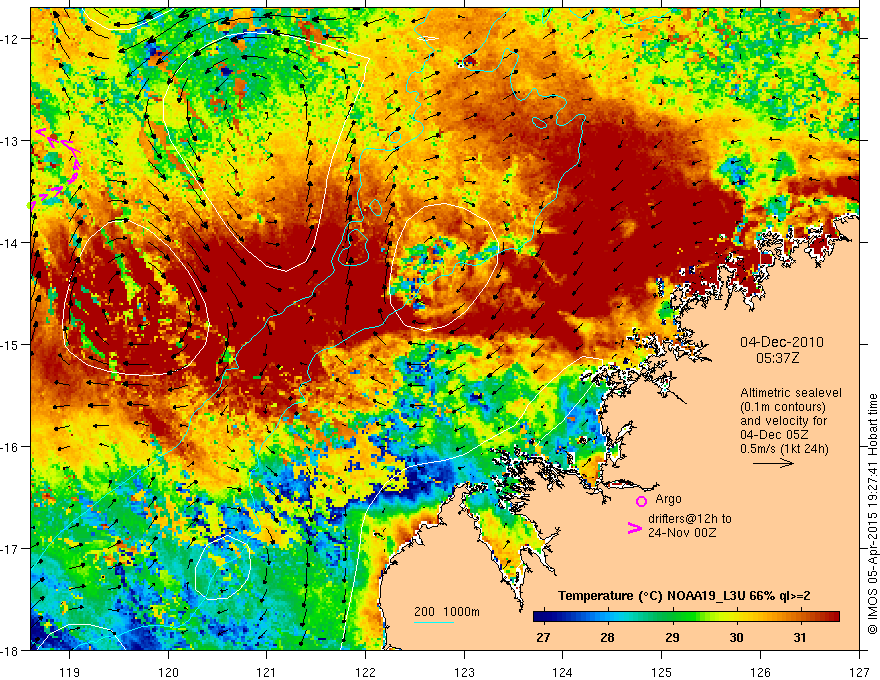Click the longitude label 124
The image size is (880, 680).
point(563,672)
